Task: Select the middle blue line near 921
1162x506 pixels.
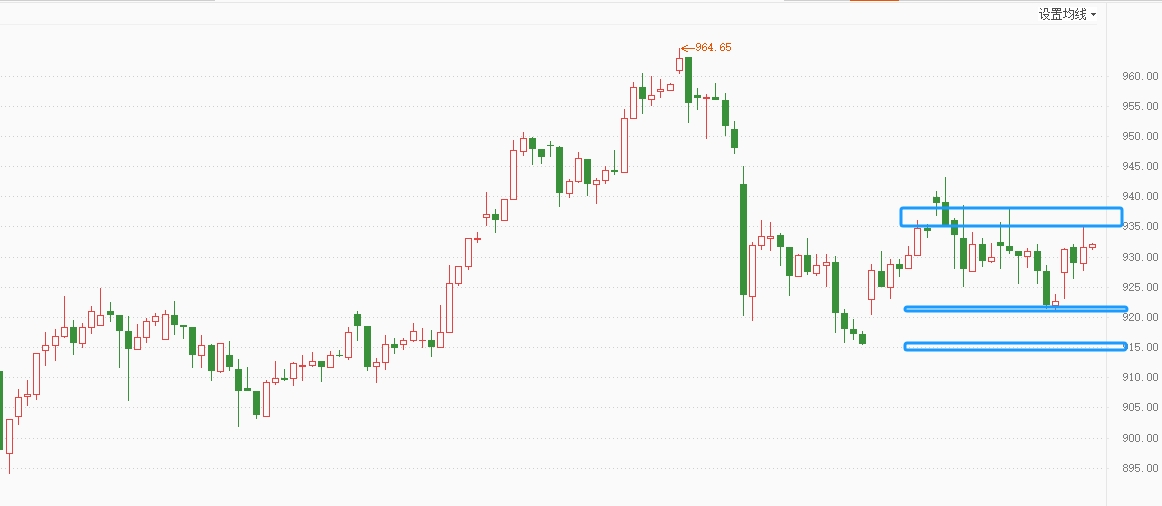Action: pos(1015,309)
